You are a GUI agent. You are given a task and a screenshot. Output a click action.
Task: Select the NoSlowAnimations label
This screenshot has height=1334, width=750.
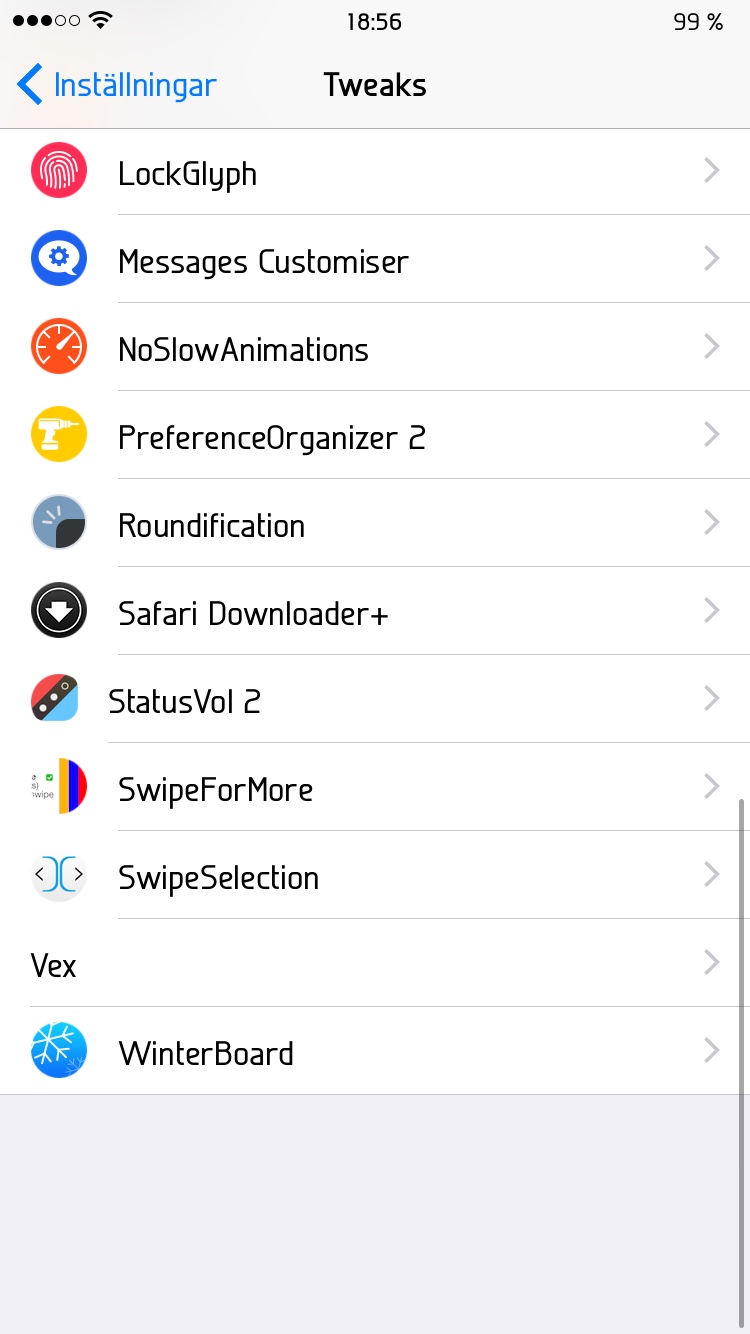coord(243,350)
